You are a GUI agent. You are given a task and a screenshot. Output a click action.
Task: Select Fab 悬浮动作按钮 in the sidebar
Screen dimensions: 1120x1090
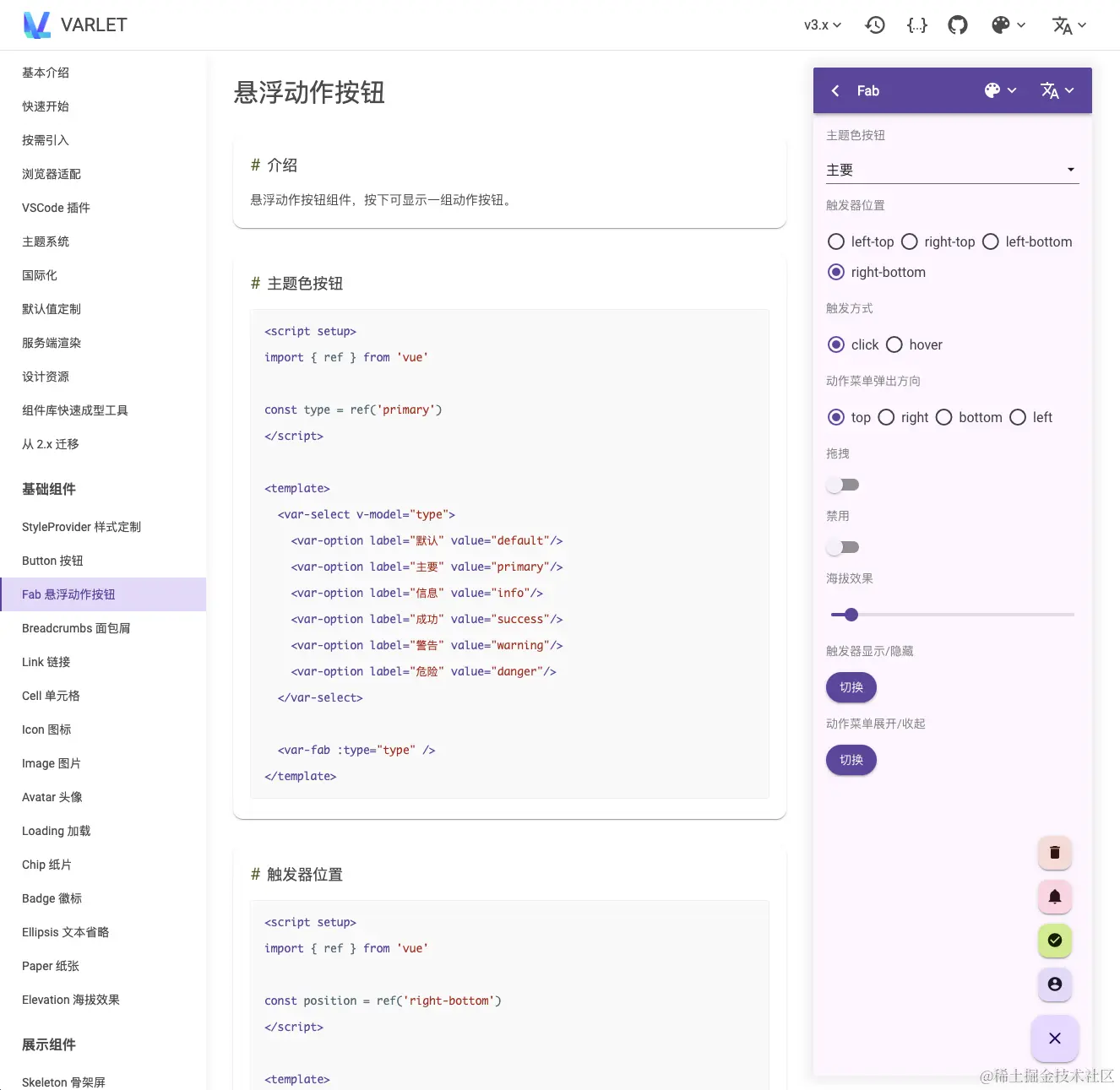[103, 594]
